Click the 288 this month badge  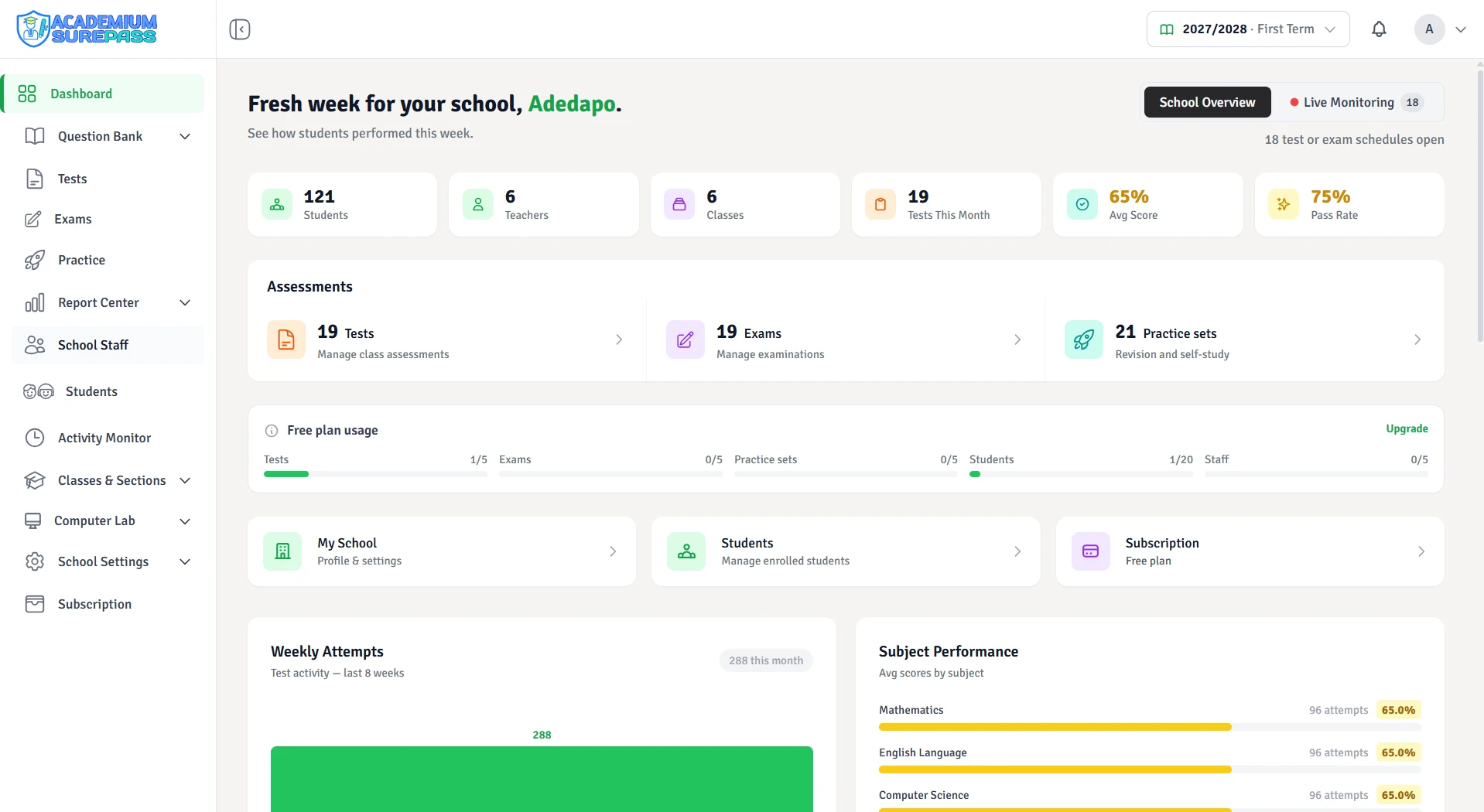766,660
